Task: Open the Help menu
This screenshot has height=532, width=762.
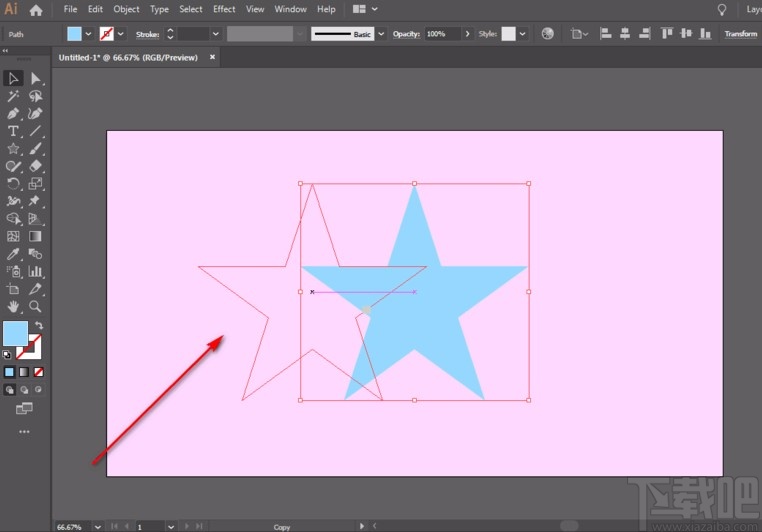Action: pyautogui.click(x=327, y=9)
